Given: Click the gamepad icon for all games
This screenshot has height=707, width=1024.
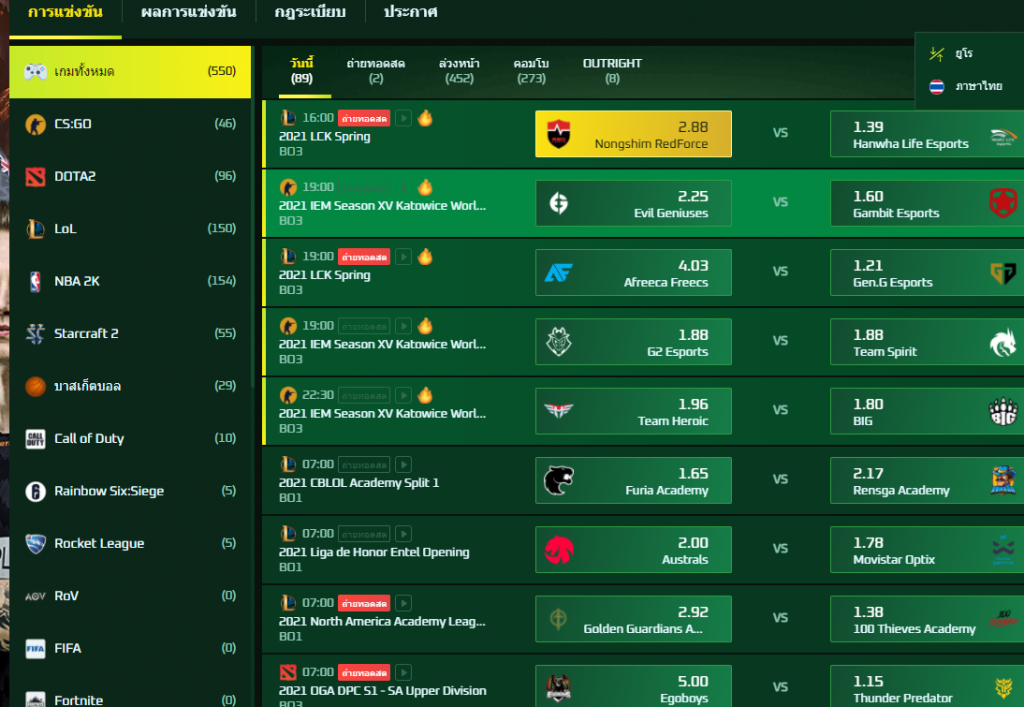Looking at the screenshot, I should click(35, 71).
